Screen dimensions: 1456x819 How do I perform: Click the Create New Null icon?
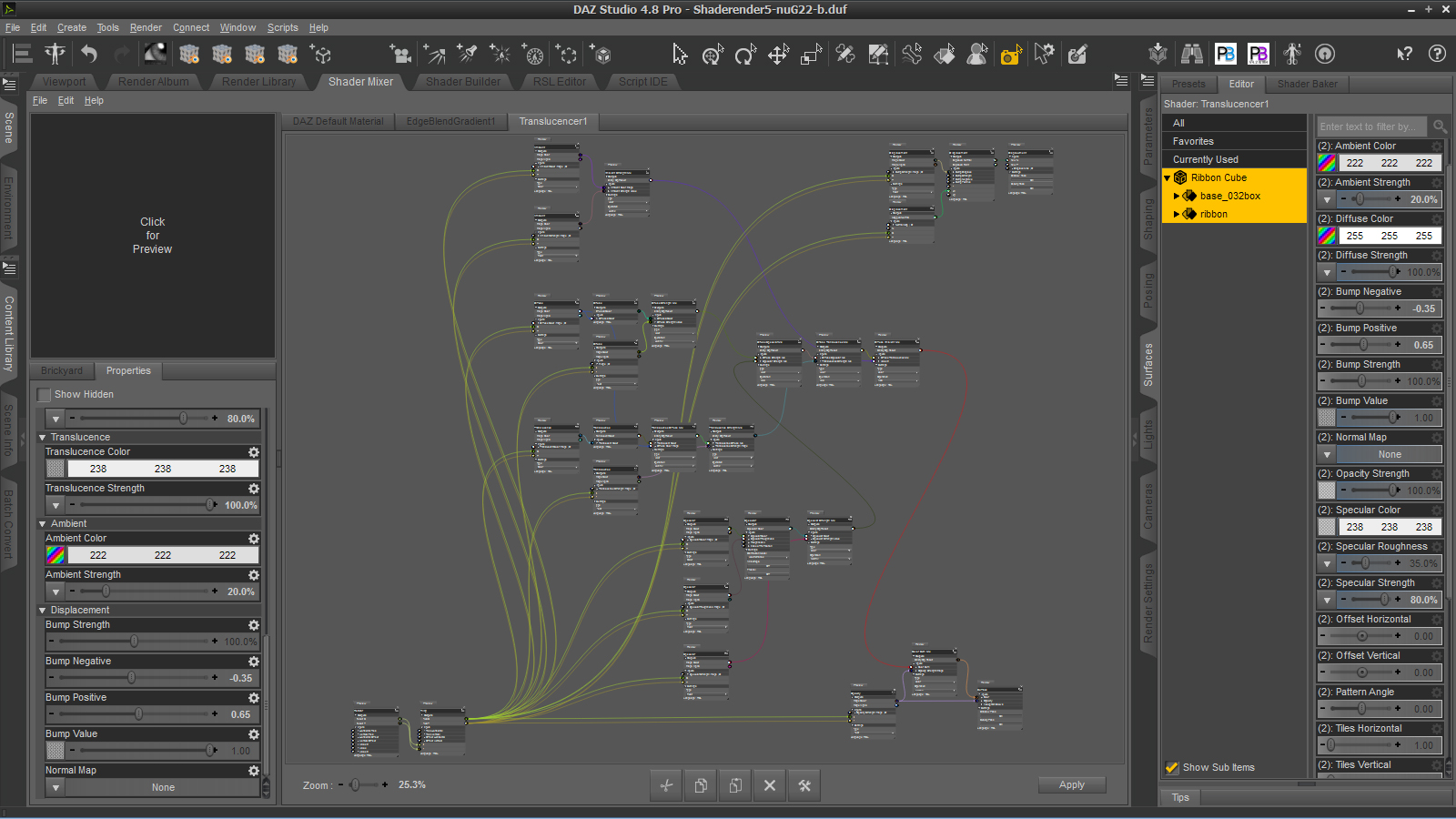point(566,55)
